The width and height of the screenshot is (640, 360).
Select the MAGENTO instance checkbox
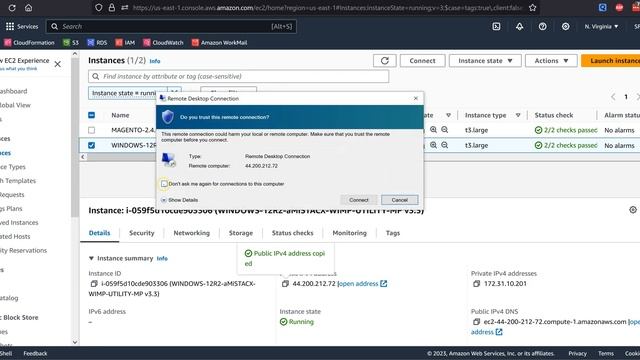(x=91, y=130)
